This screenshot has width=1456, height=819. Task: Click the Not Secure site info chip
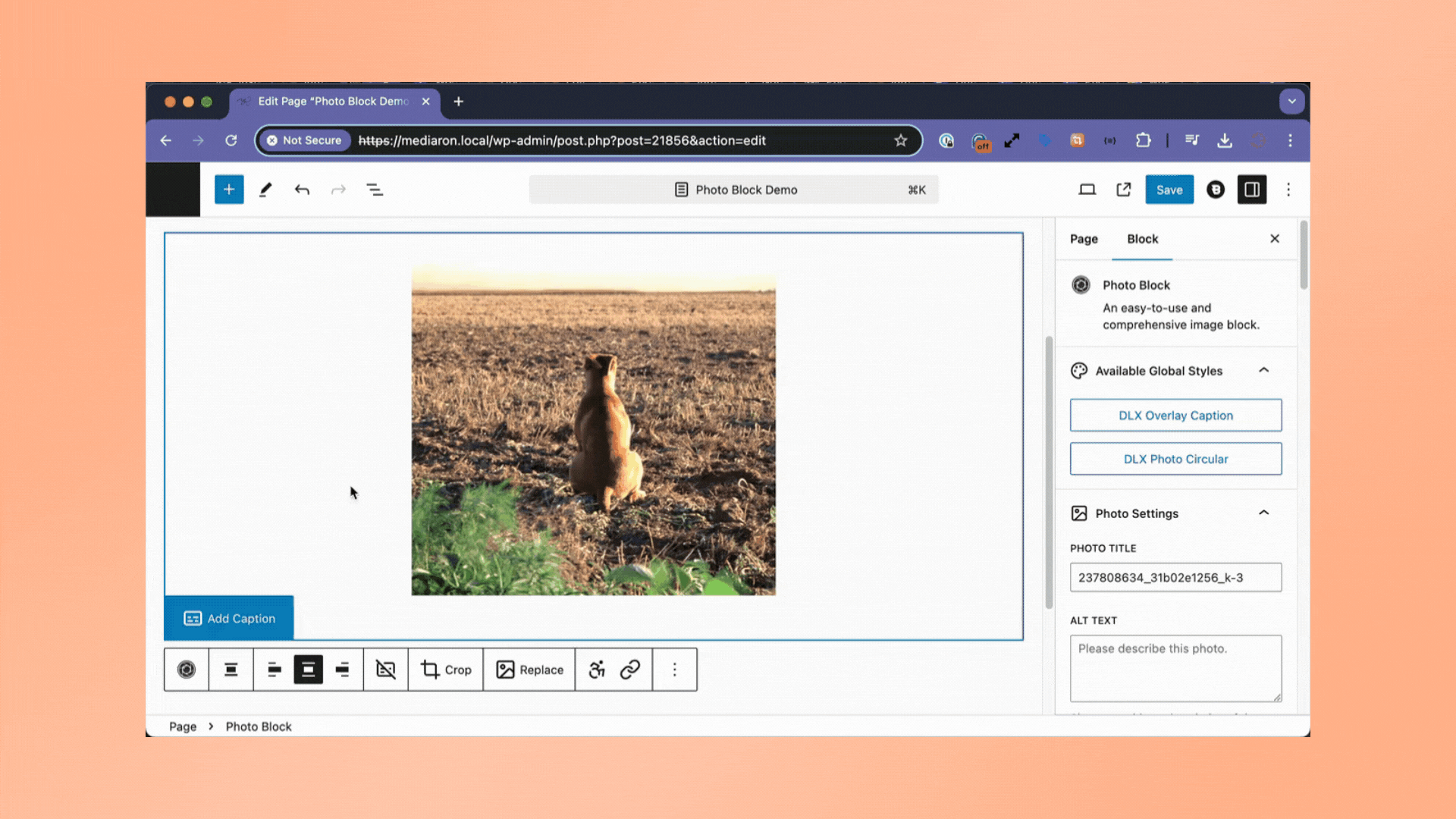click(x=304, y=140)
